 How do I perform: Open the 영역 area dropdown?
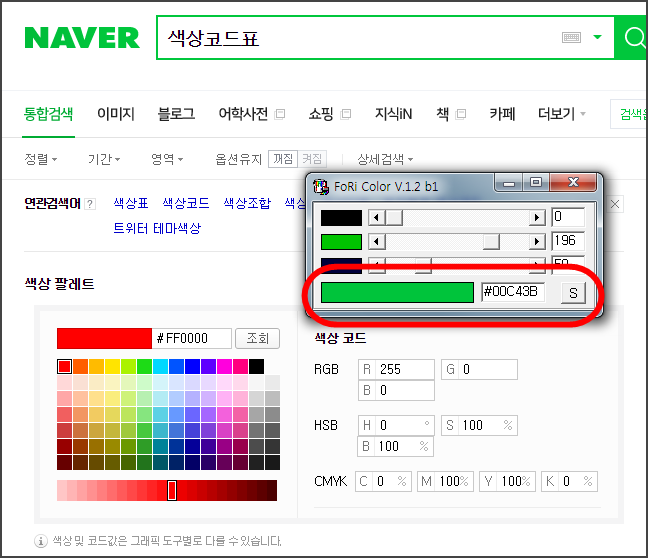pos(167,159)
